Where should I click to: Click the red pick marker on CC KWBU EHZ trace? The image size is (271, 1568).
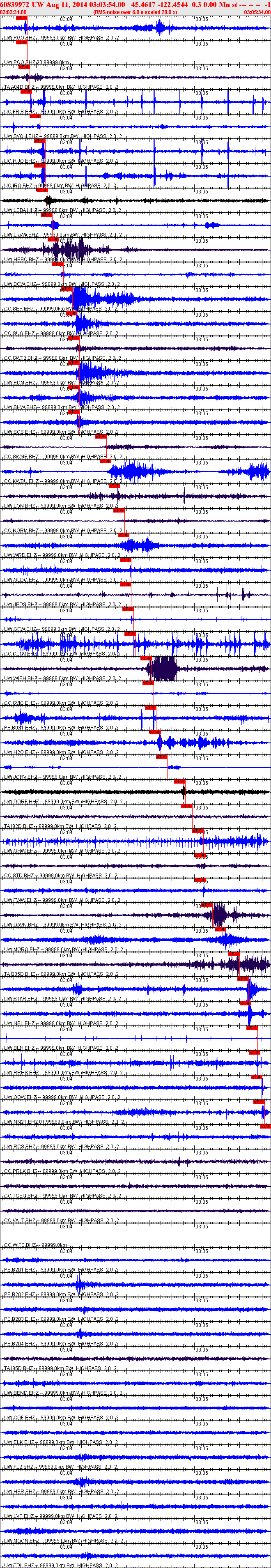pos(106,461)
